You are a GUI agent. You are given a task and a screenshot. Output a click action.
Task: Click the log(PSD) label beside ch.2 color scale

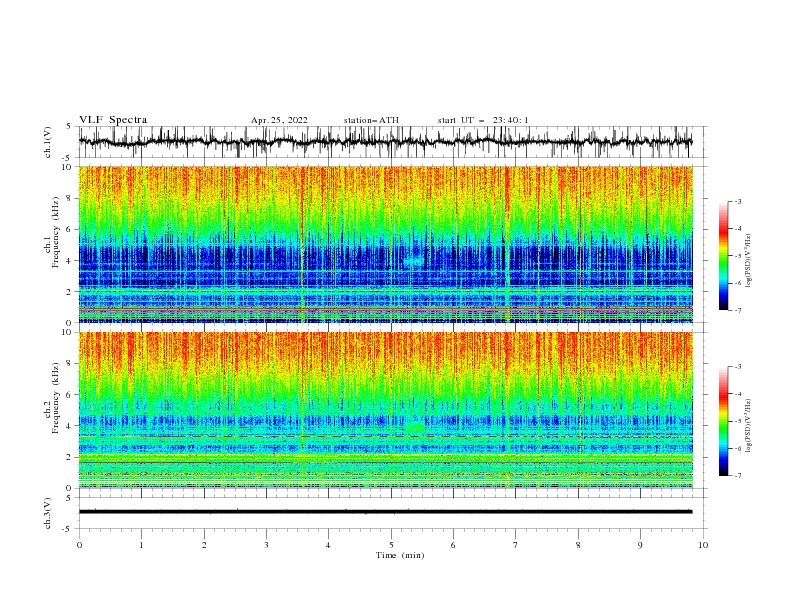(749, 426)
